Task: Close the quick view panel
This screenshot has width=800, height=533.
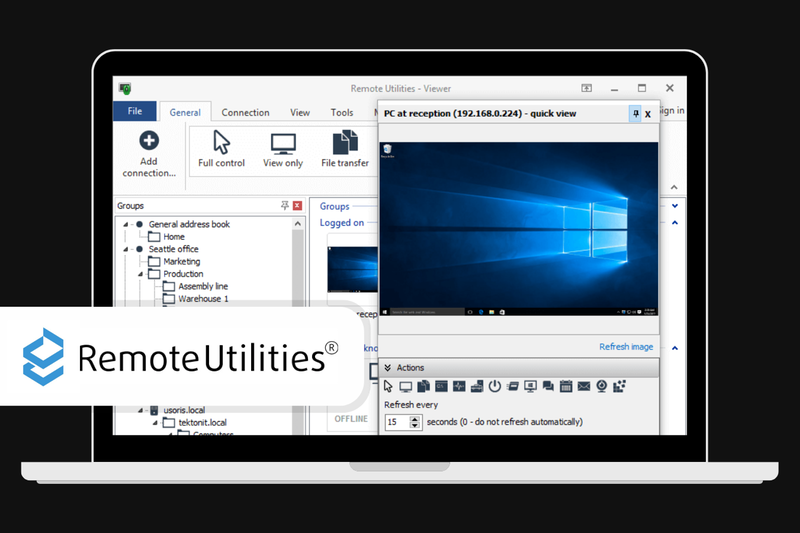Action: click(648, 114)
